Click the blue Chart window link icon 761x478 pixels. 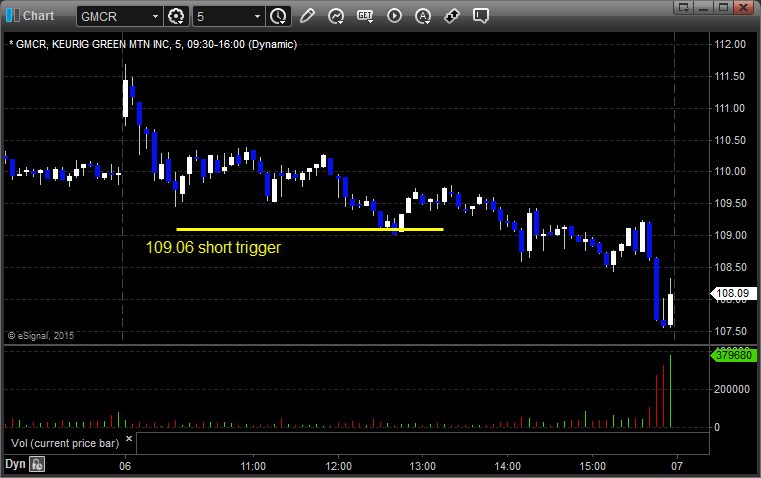point(12,16)
